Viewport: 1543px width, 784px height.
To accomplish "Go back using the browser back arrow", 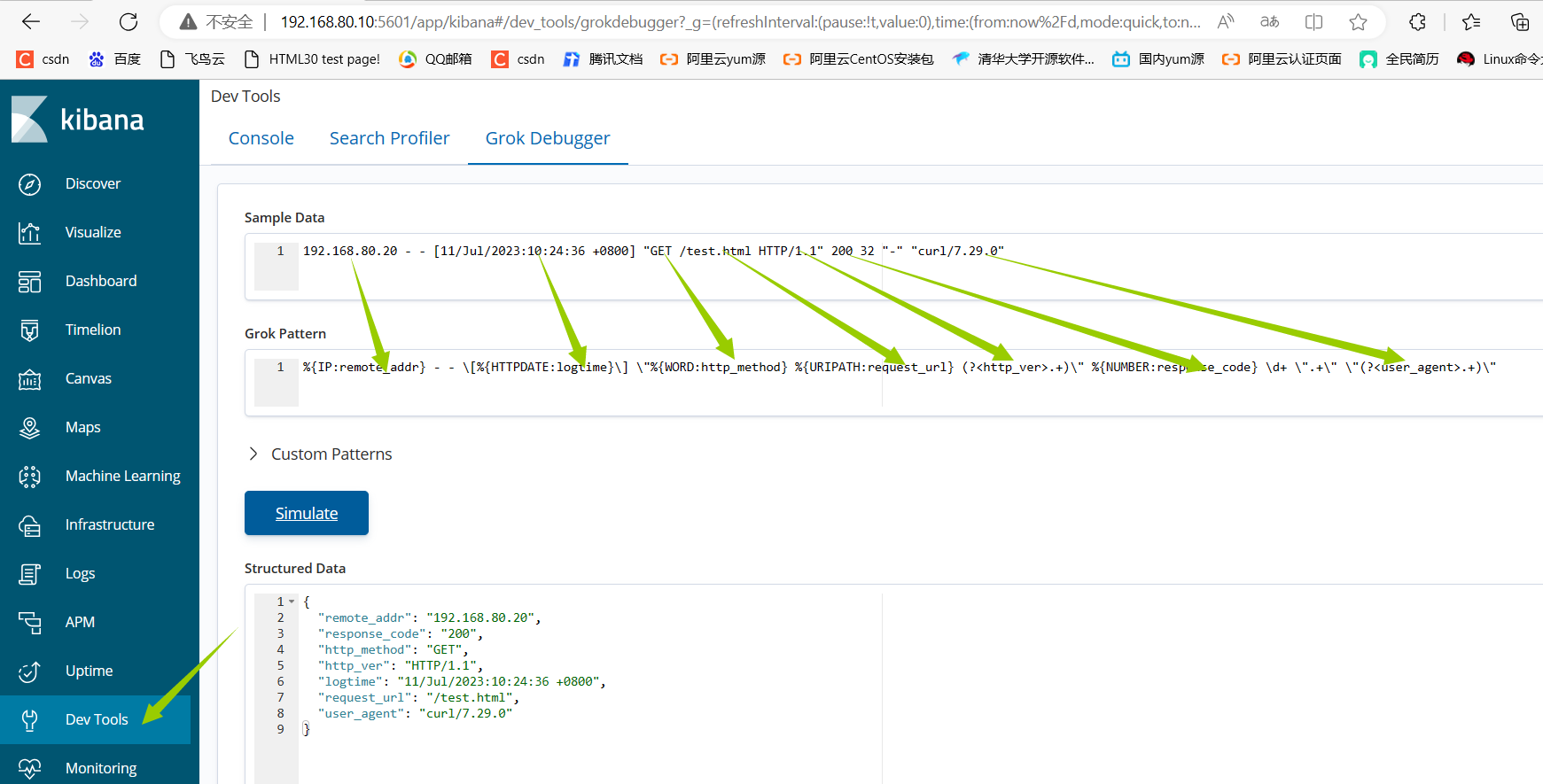I will point(31,22).
